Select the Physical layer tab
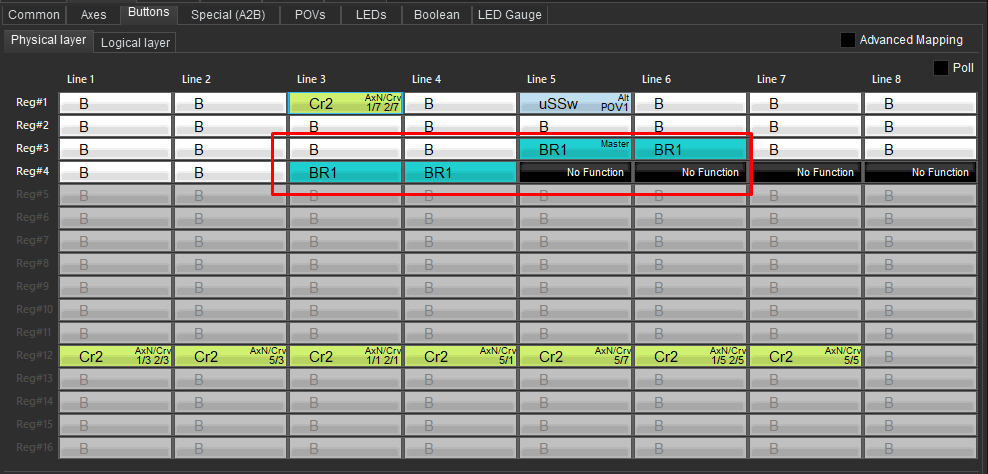Image resolution: width=988 pixels, height=474 pixels. click(x=49, y=40)
